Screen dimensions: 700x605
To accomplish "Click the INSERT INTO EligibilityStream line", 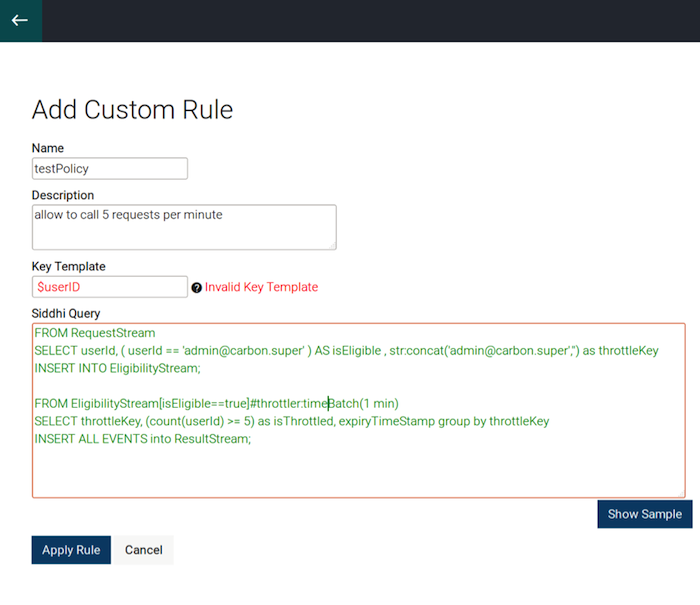I will pos(117,368).
